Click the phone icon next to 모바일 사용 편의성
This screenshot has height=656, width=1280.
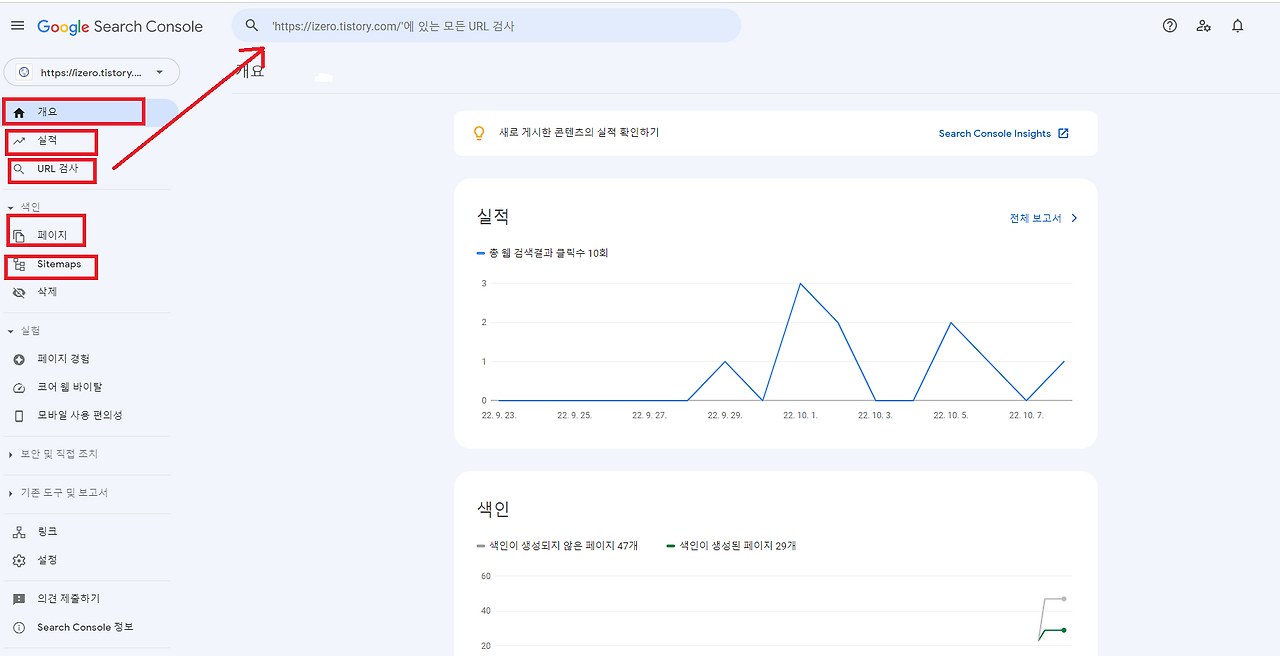point(19,415)
